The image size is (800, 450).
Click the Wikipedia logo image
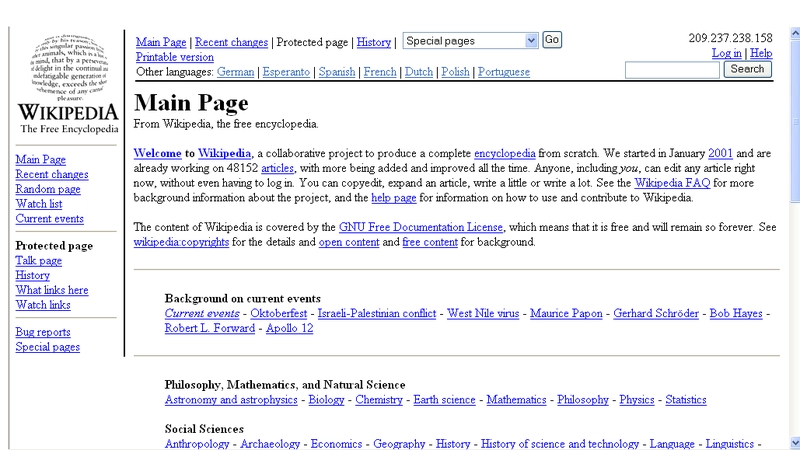pos(69,84)
